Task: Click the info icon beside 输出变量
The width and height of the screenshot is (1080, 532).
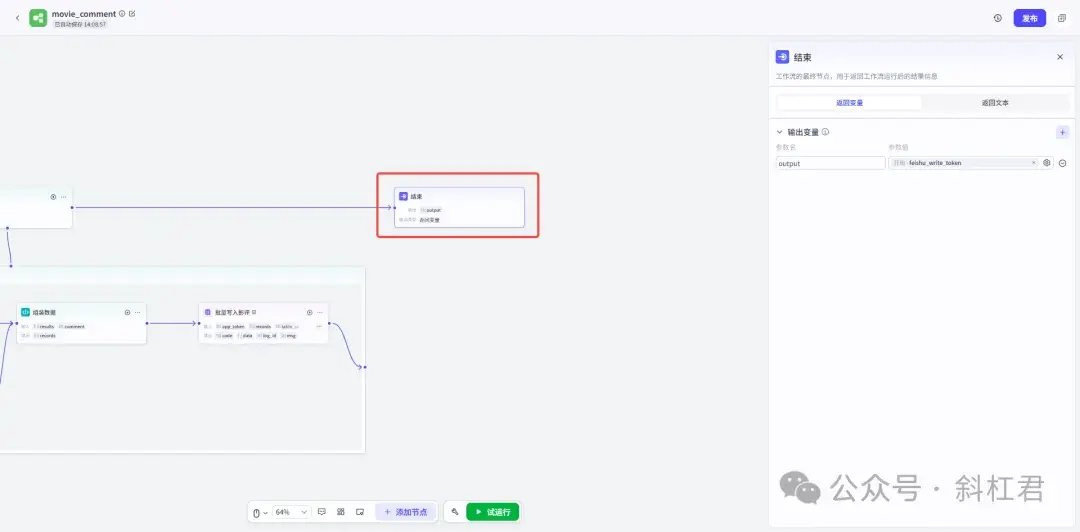Action: pos(825,132)
